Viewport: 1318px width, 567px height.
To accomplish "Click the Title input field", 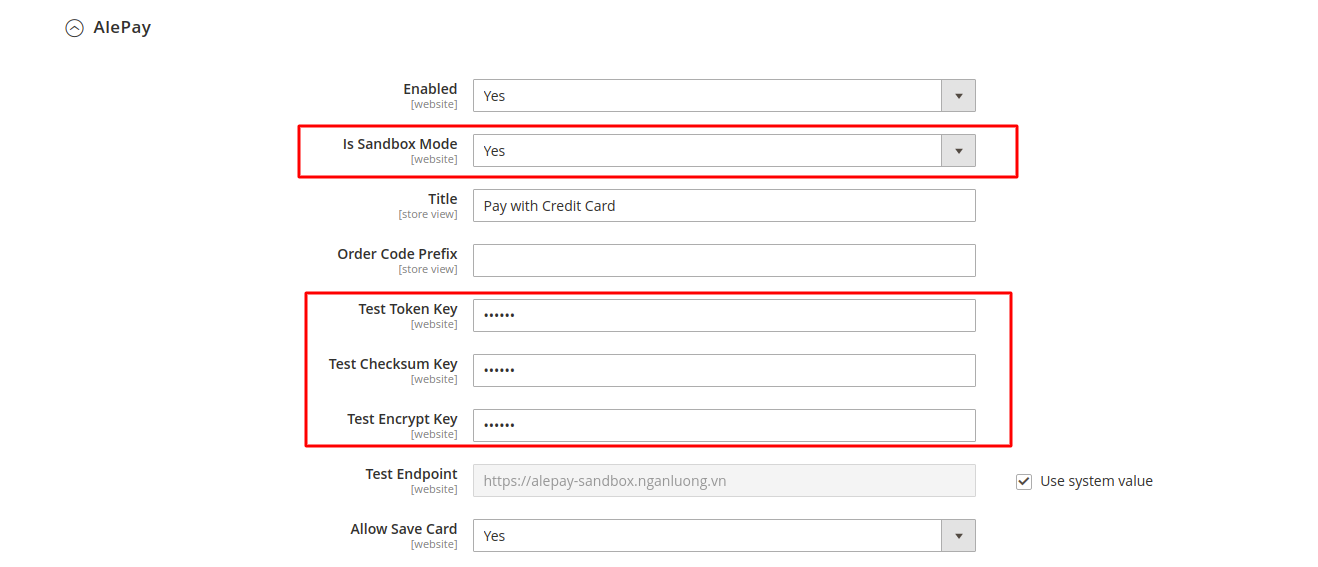I will (x=724, y=206).
